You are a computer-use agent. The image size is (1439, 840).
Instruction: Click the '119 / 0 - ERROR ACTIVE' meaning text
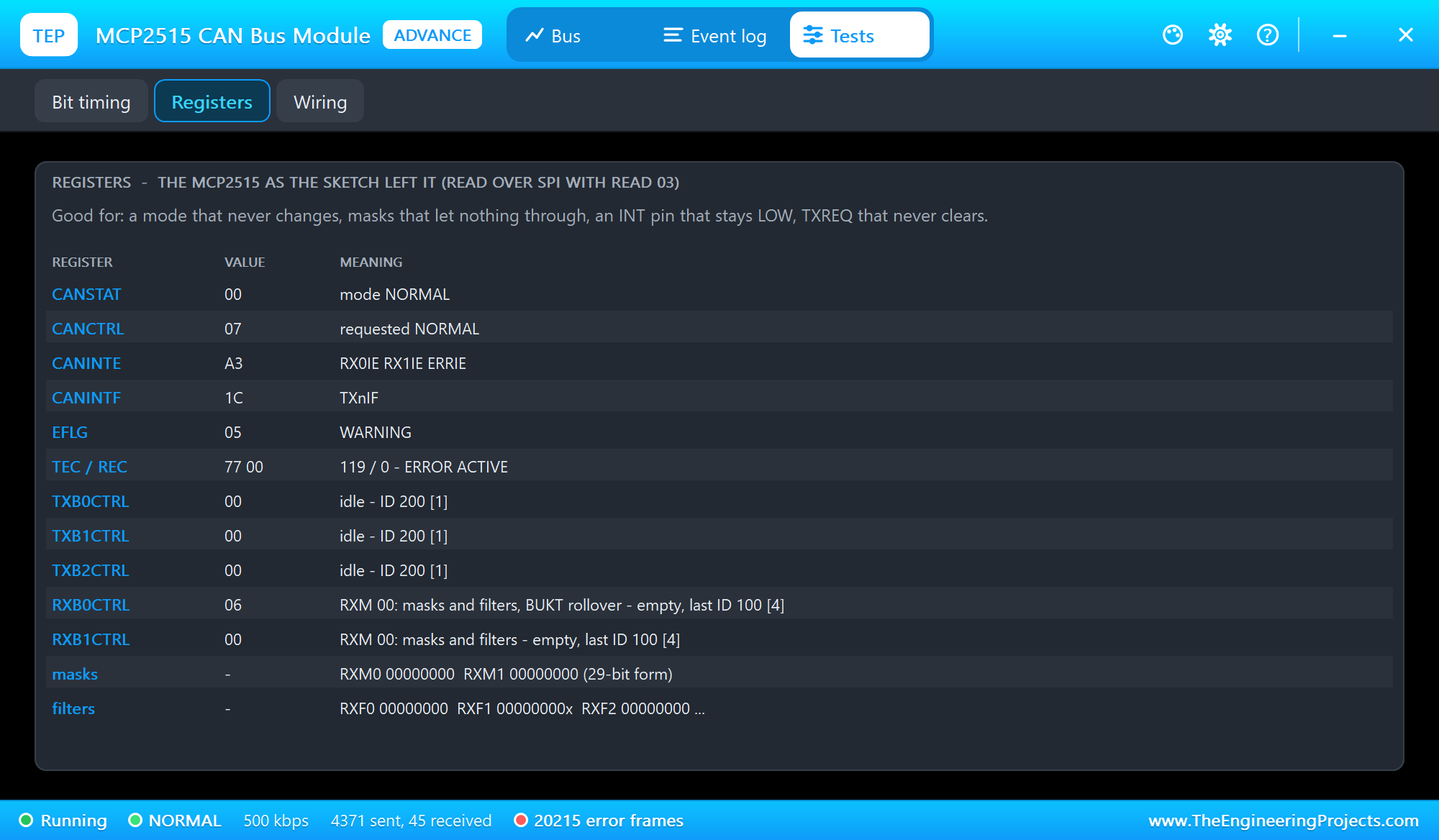click(x=424, y=467)
